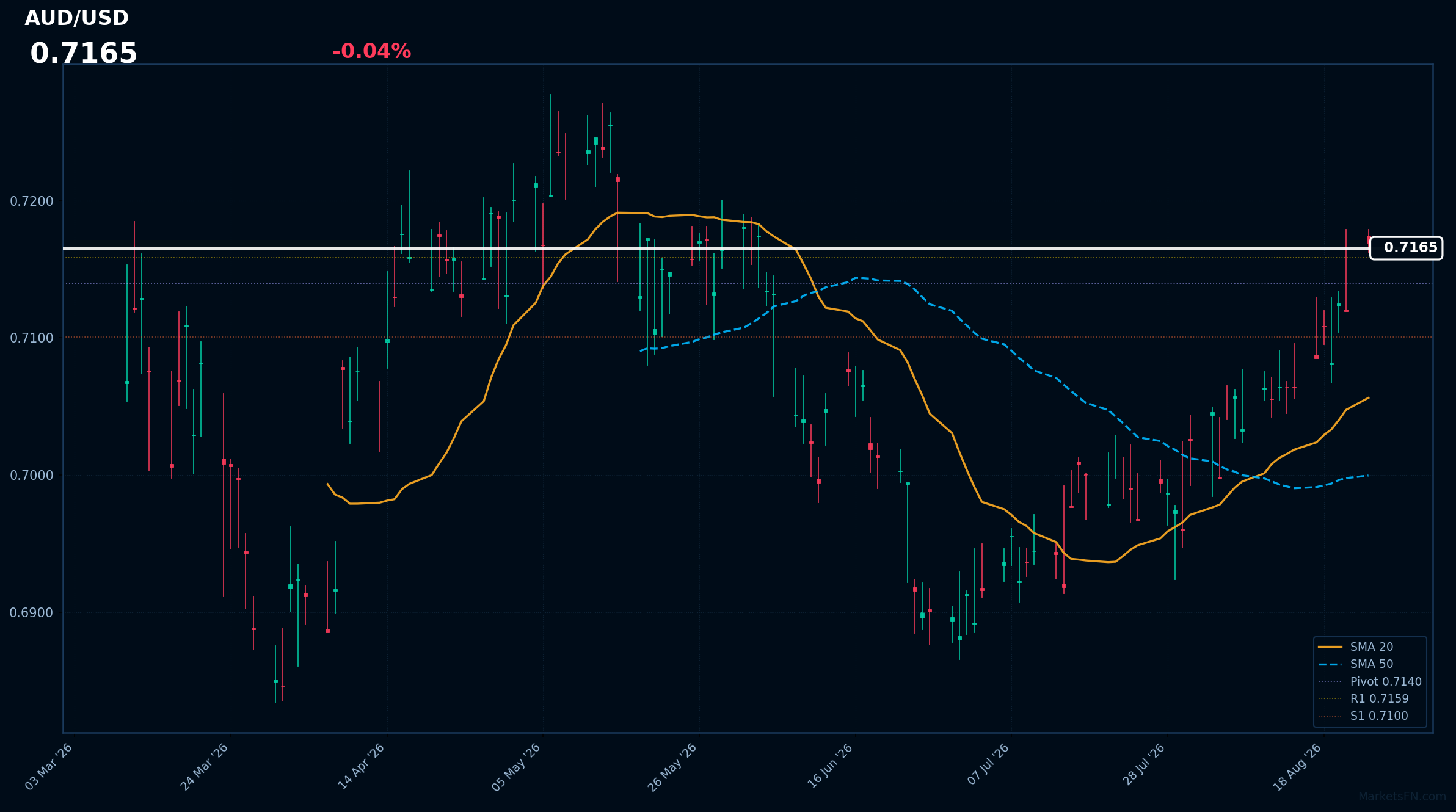Select the R1 0.7159 legend entry
This screenshot has width=1456, height=812.
tap(1363, 698)
